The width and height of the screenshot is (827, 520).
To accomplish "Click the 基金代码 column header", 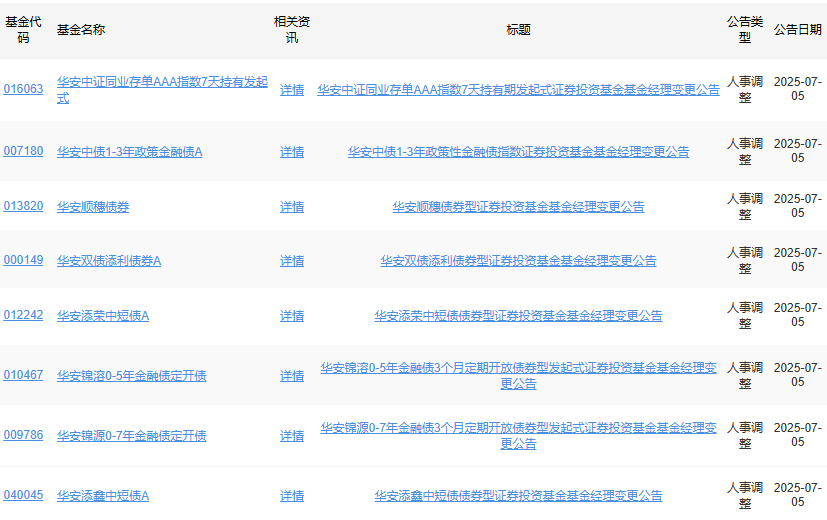I will coord(23,30).
